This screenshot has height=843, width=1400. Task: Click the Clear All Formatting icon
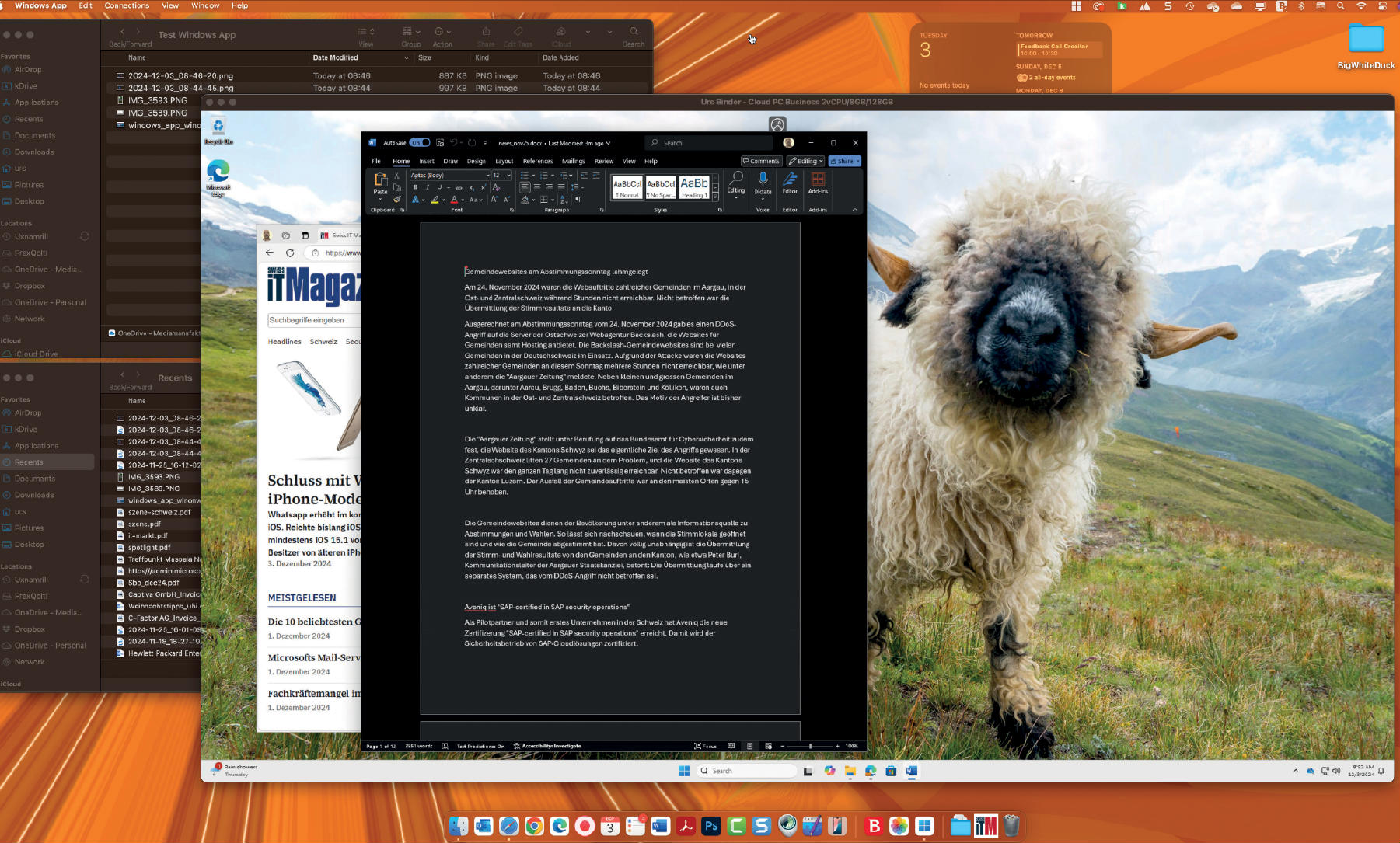point(496,187)
